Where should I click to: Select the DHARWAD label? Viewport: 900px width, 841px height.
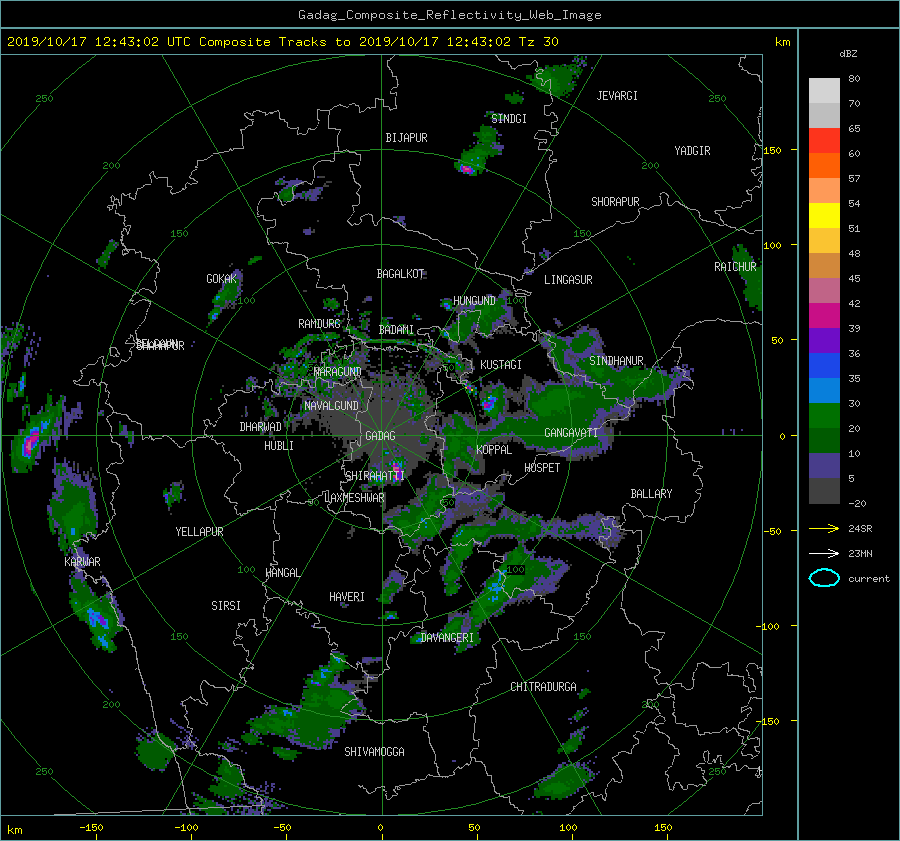click(260, 427)
